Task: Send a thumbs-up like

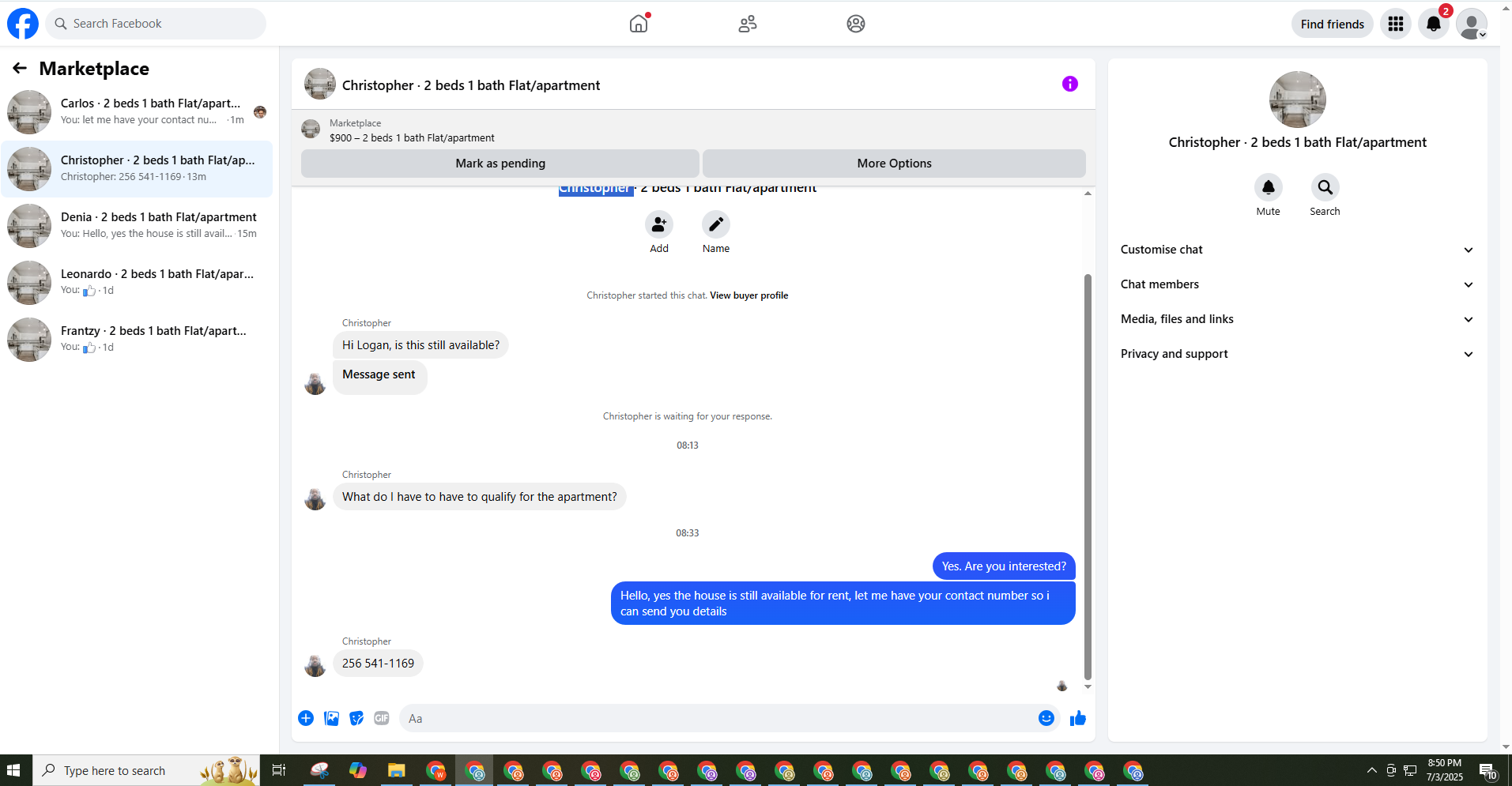Action: tap(1078, 718)
